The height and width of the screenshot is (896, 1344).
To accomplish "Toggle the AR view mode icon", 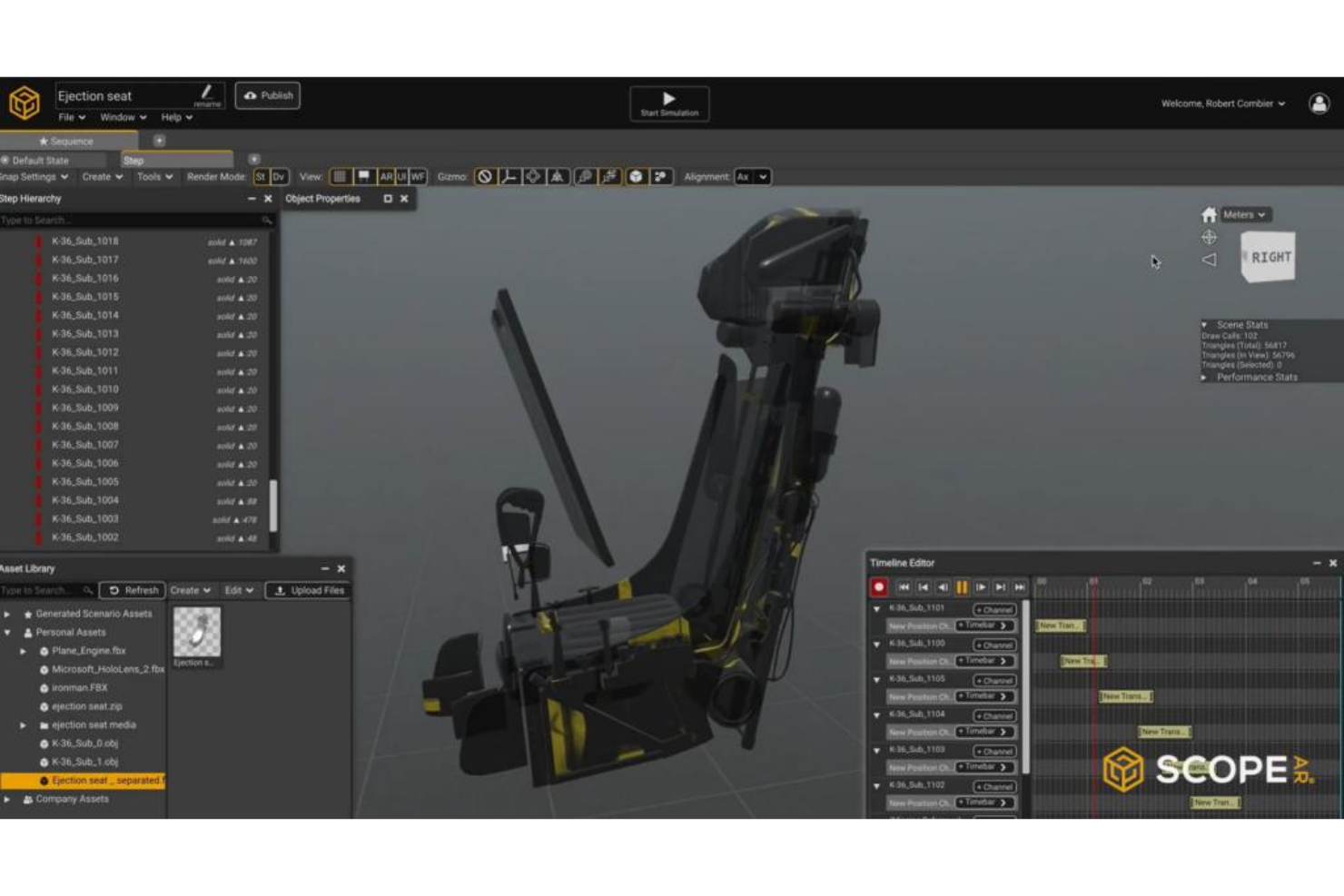I will click(x=385, y=177).
